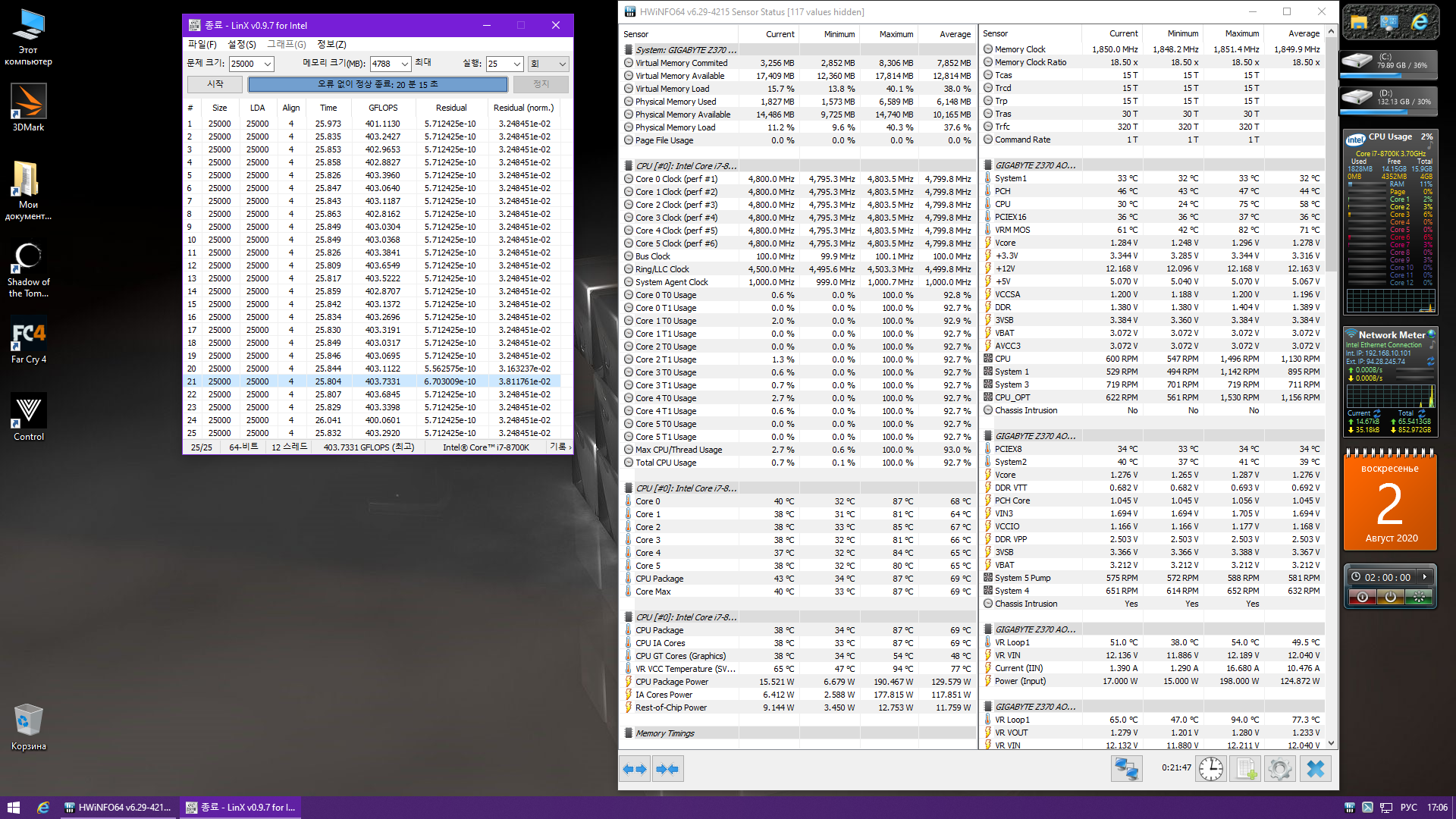Close sensors with the blue X icon

point(1316,769)
